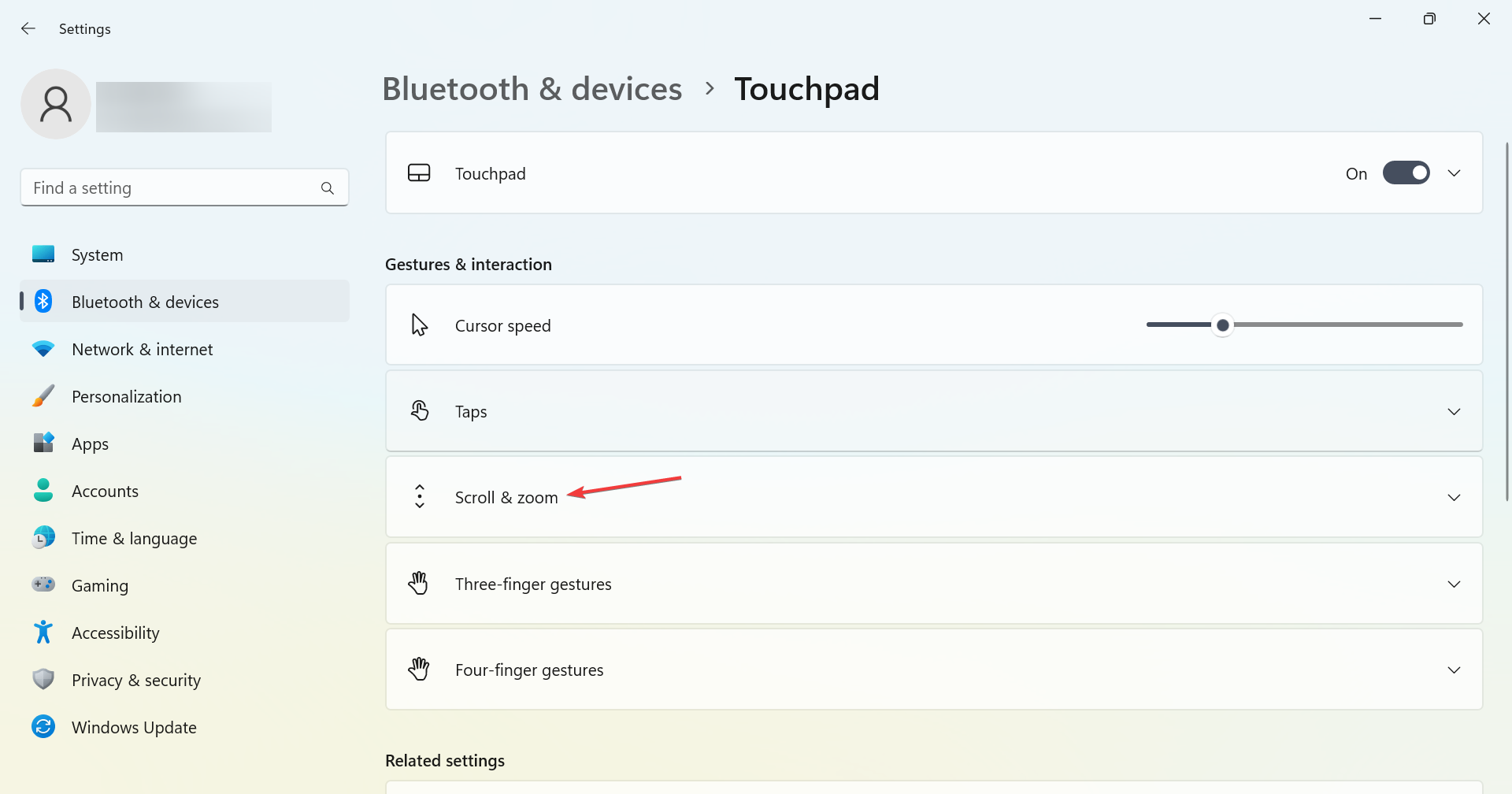Expand the Taps section
Viewport: 1512px width, 794px height.
pyautogui.click(x=1454, y=412)
